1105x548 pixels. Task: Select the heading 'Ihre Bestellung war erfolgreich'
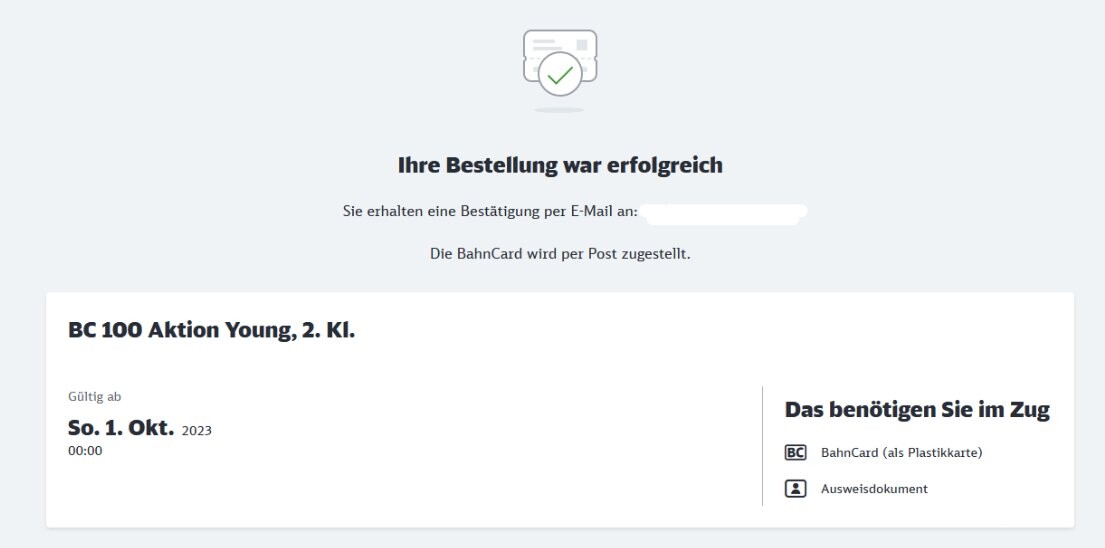click(560, 165)
